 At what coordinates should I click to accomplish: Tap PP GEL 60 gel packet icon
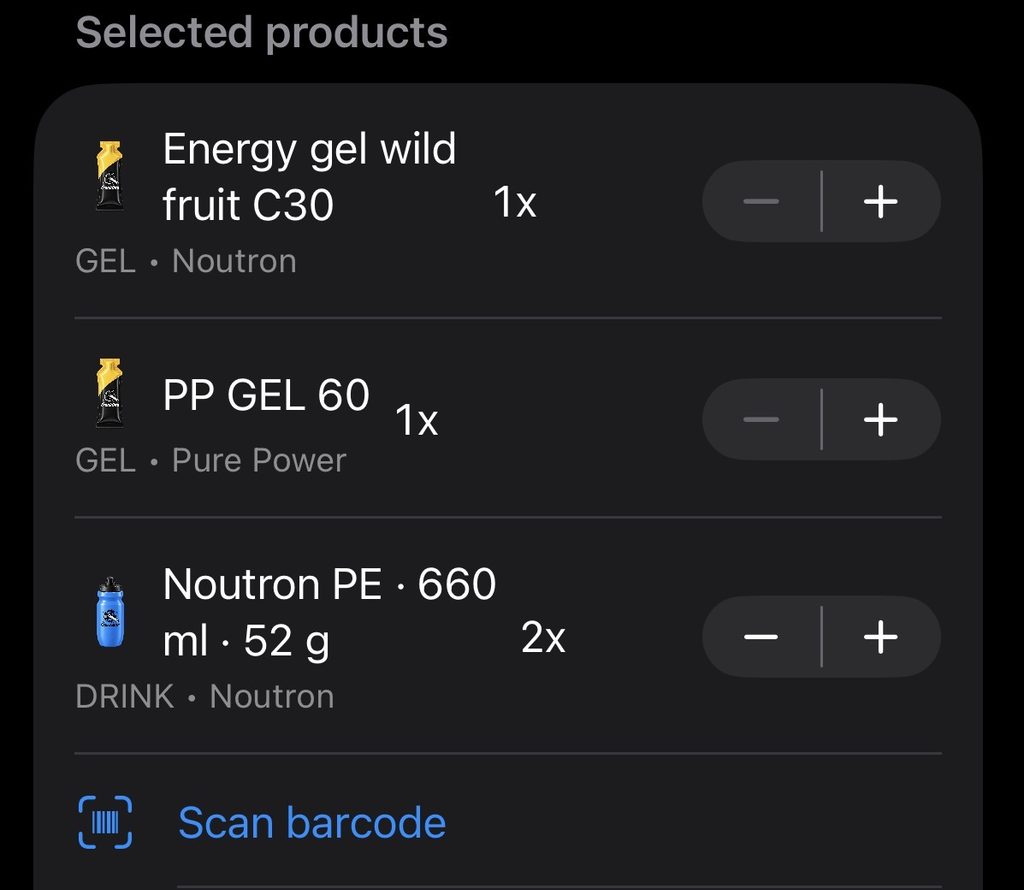point(110,393)
